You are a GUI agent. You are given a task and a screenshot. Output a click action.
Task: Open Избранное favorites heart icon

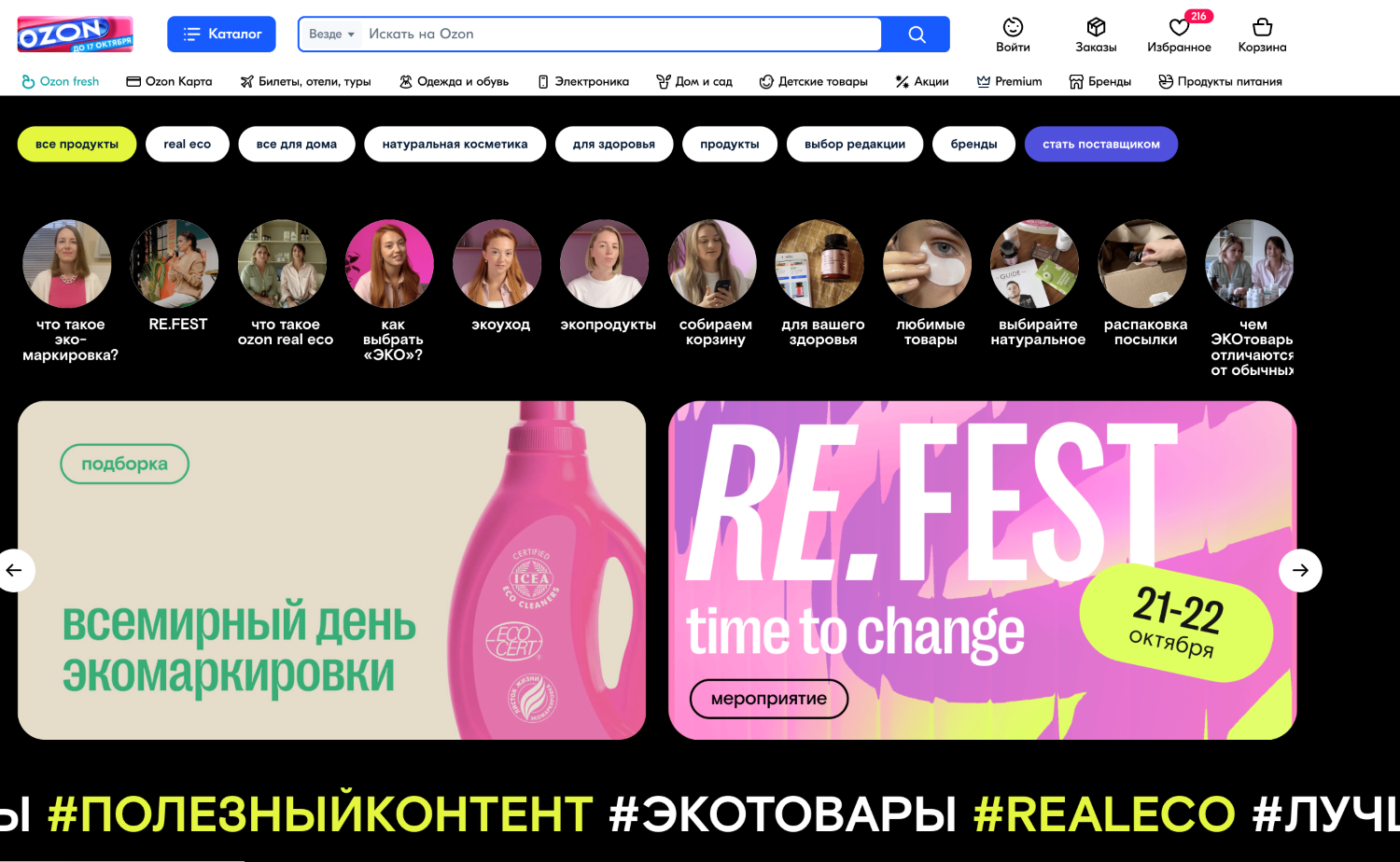click(1179, 35)
